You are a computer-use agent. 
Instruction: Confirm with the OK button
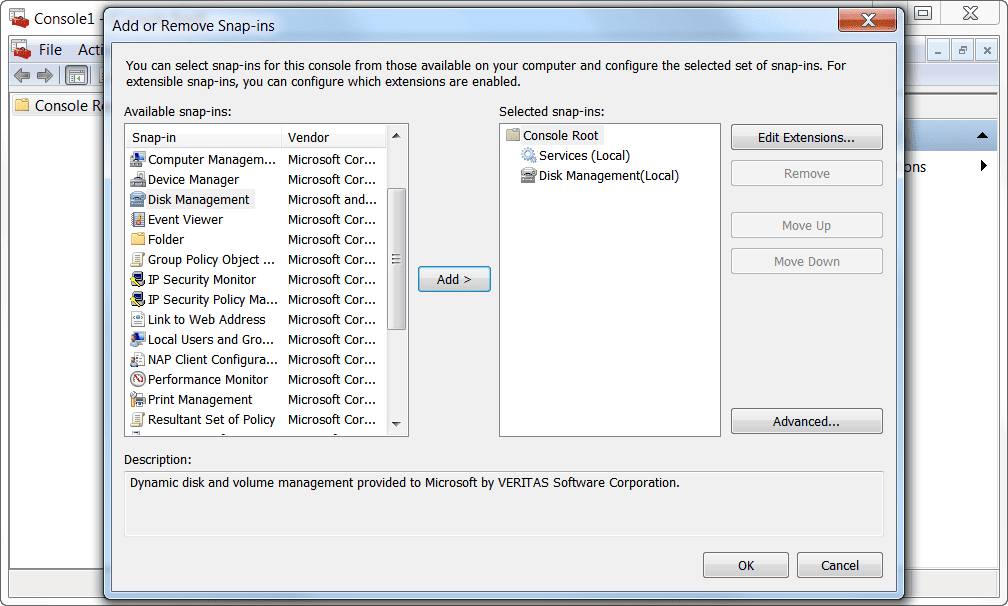pyautogui.click(x=746, y=565)
